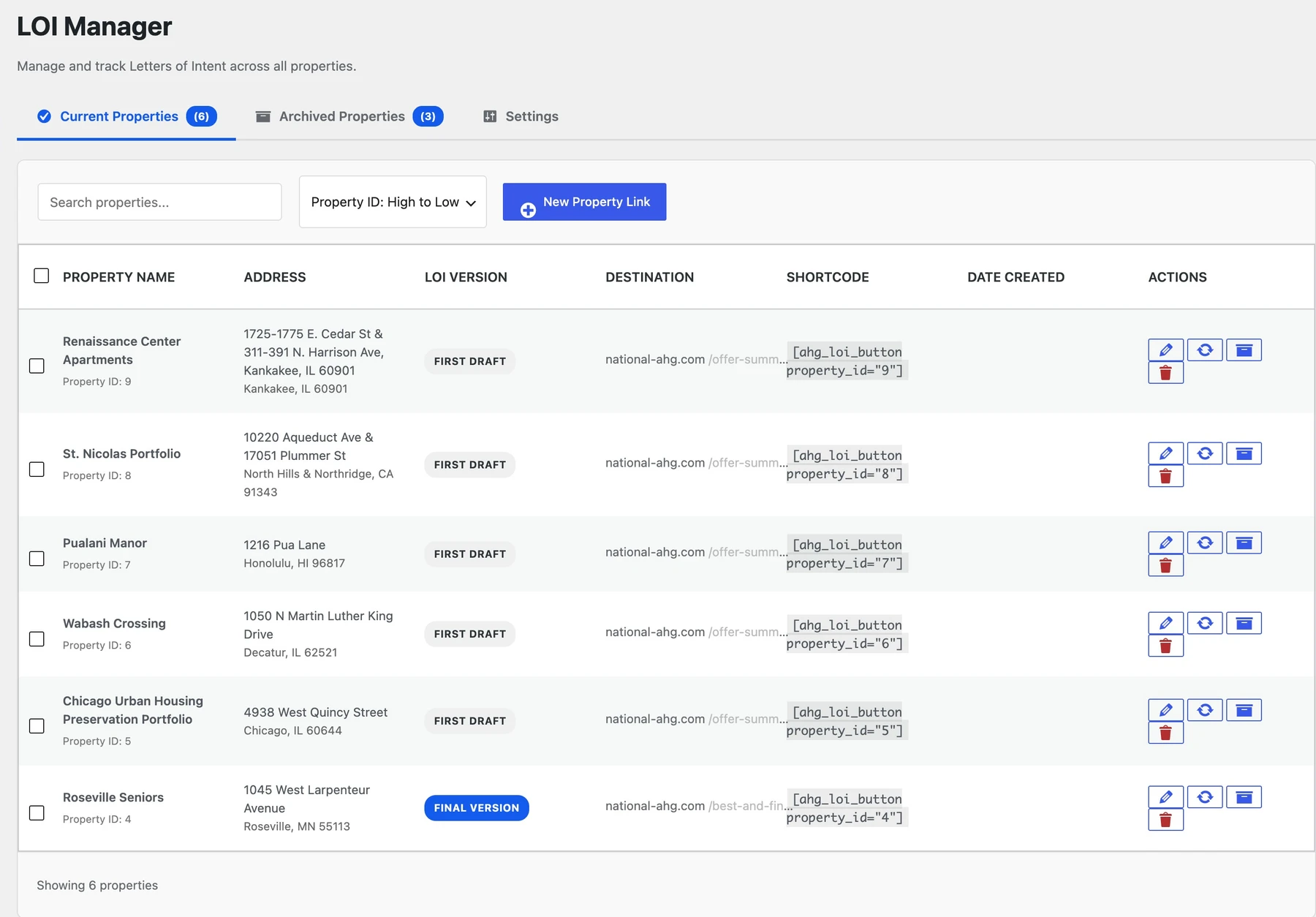Select the Wabash Crossing row checkbox
This screenshot has height=917, width=1316.
(37, 639)
